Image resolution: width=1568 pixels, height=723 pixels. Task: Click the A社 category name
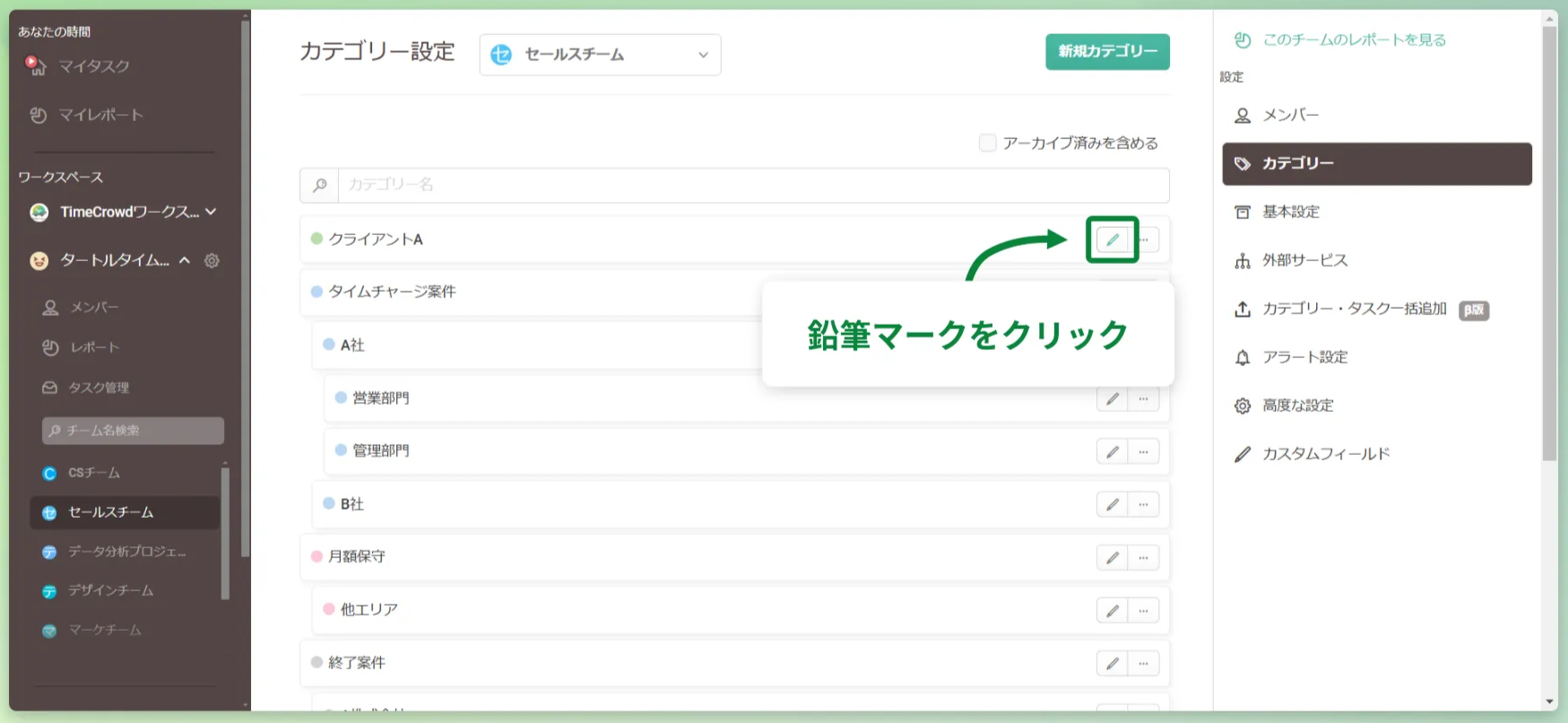pos(352,345)
